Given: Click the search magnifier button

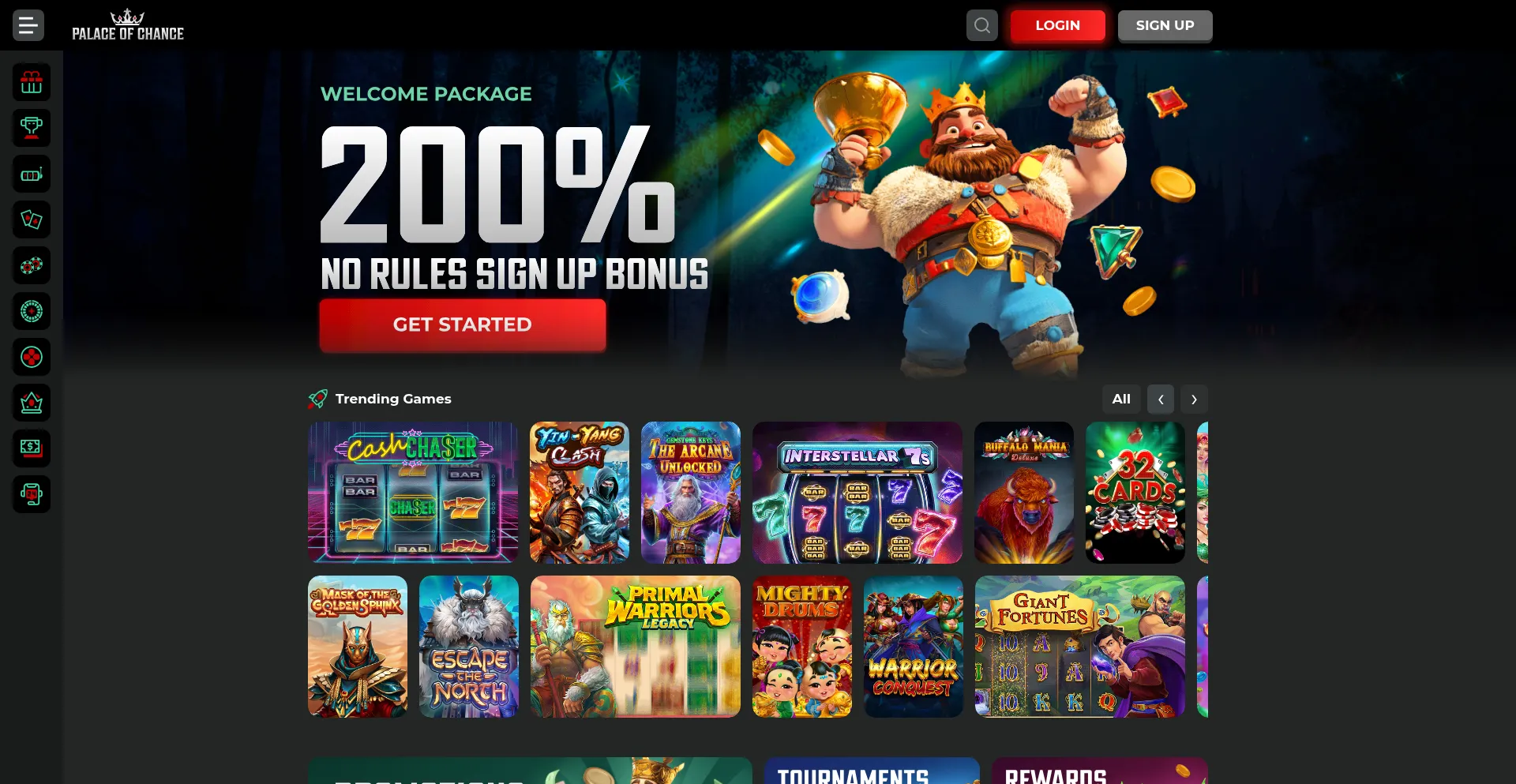Looking at the screenshot, I should (982, 25).
